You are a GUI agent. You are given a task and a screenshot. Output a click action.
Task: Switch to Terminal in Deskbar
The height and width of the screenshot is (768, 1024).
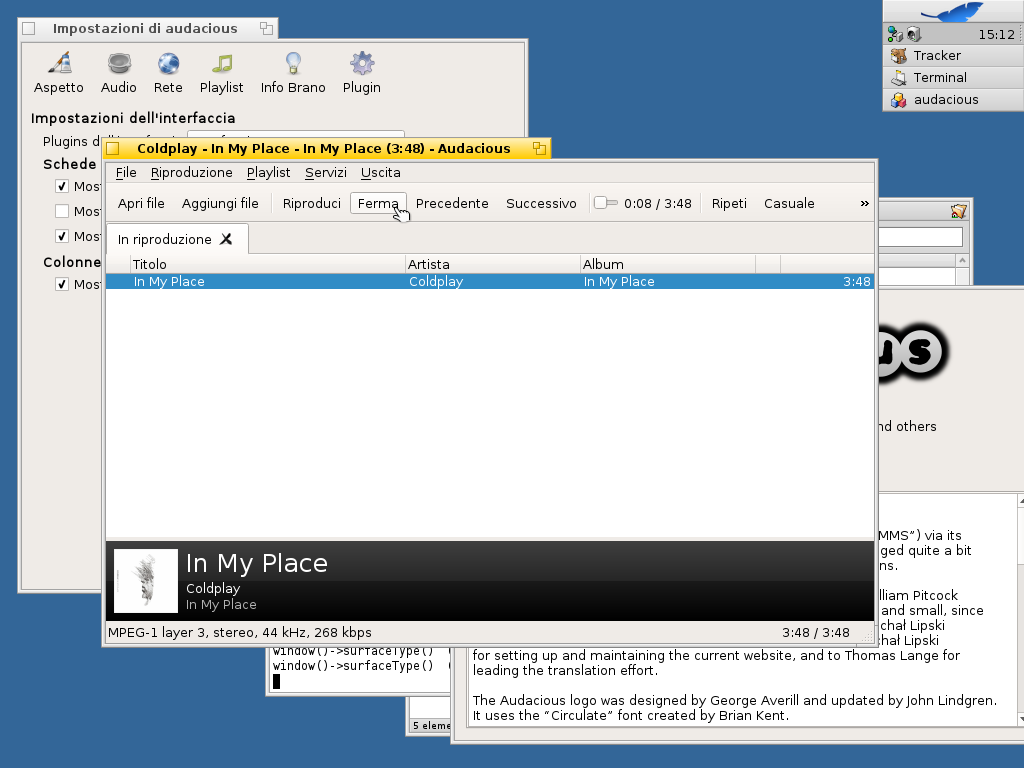coord(953,78)
